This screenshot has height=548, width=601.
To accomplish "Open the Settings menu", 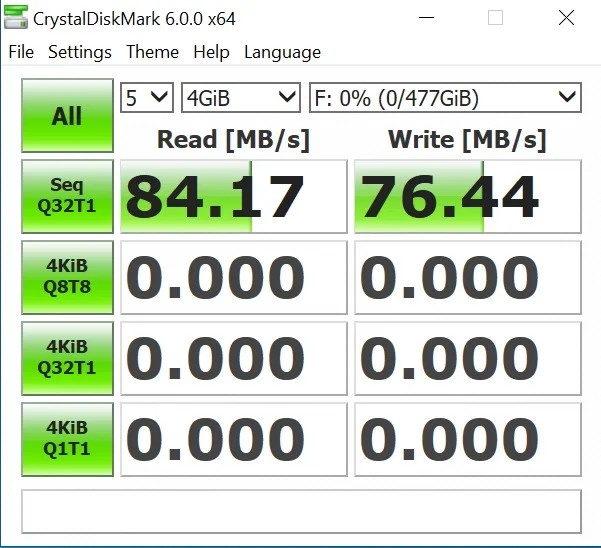I will pos(80,52).
